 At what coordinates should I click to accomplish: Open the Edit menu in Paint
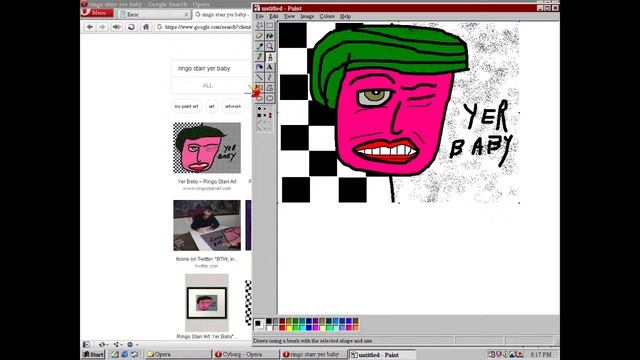click(273, 16)
